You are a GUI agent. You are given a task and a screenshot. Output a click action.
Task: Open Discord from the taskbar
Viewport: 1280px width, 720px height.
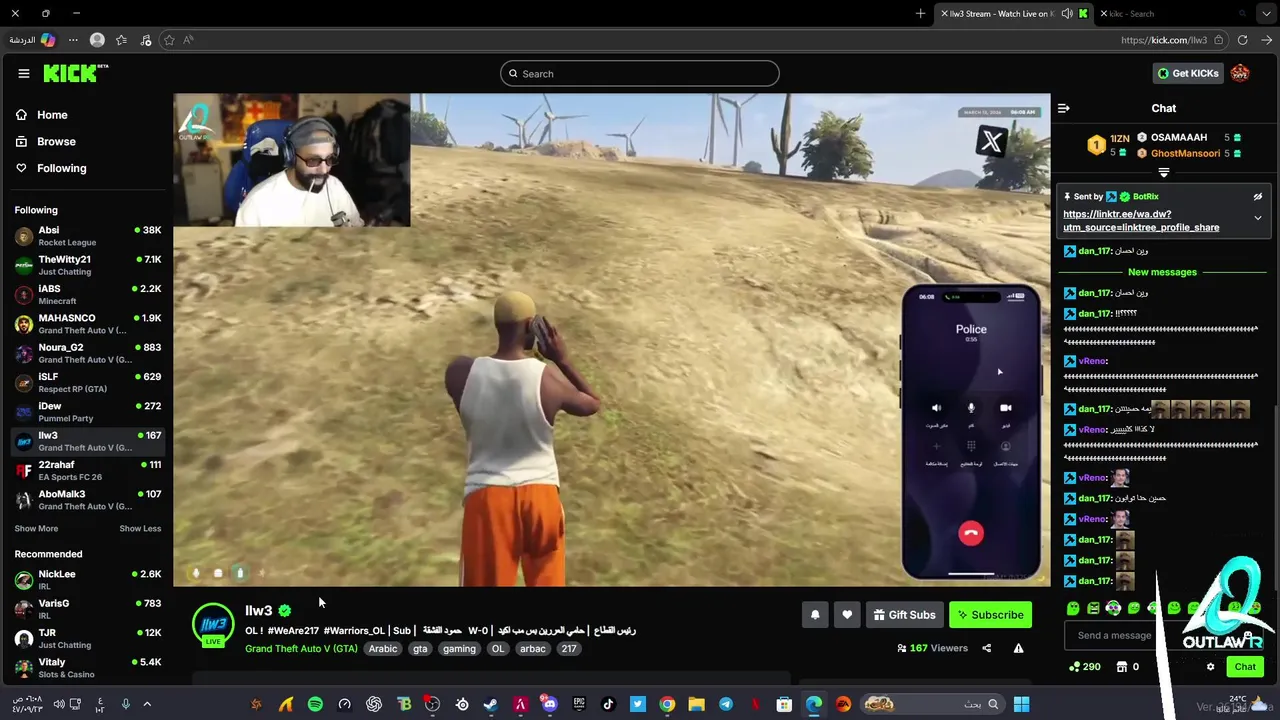pos(549,704)
